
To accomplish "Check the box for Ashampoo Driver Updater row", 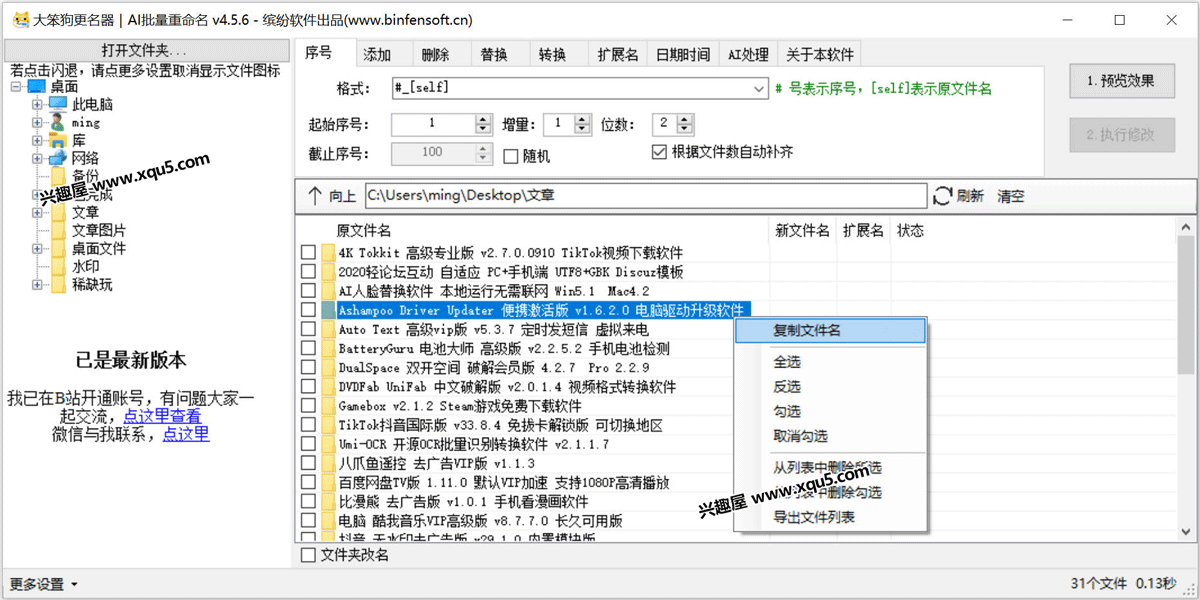I will [x=308, y=310].
